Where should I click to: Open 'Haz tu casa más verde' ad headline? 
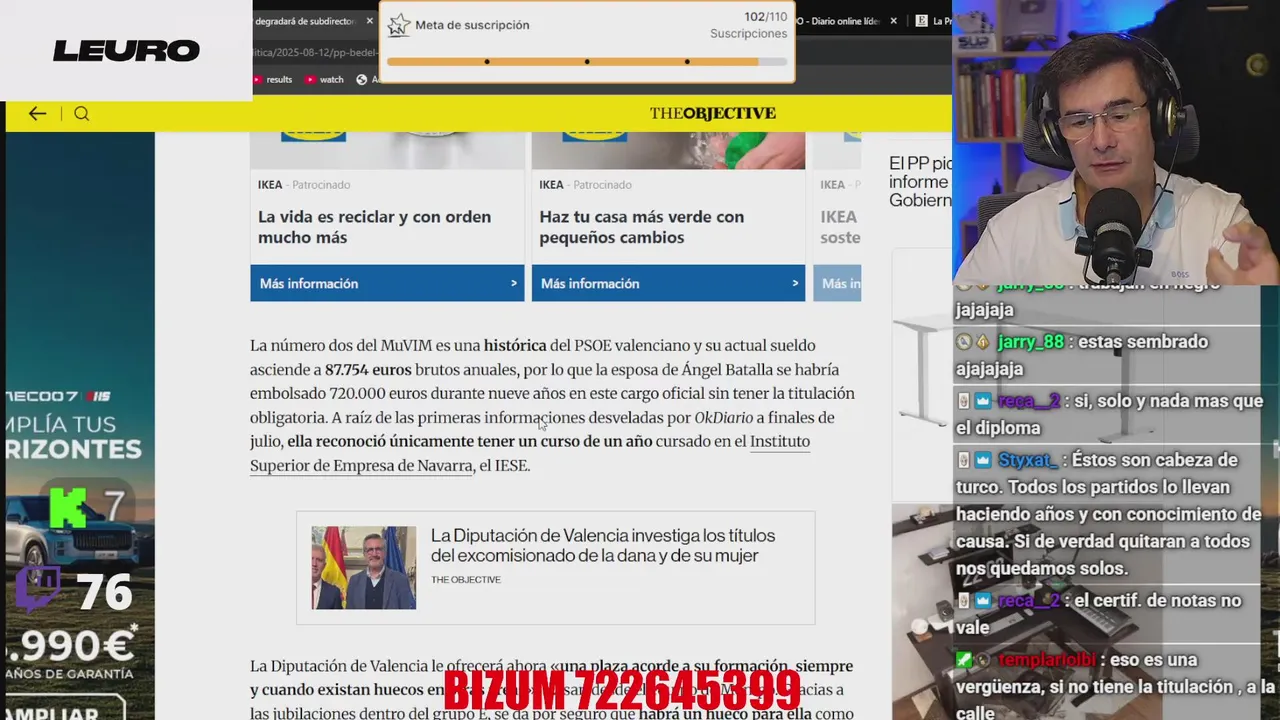pyautogui.click(x=641, y=227)
